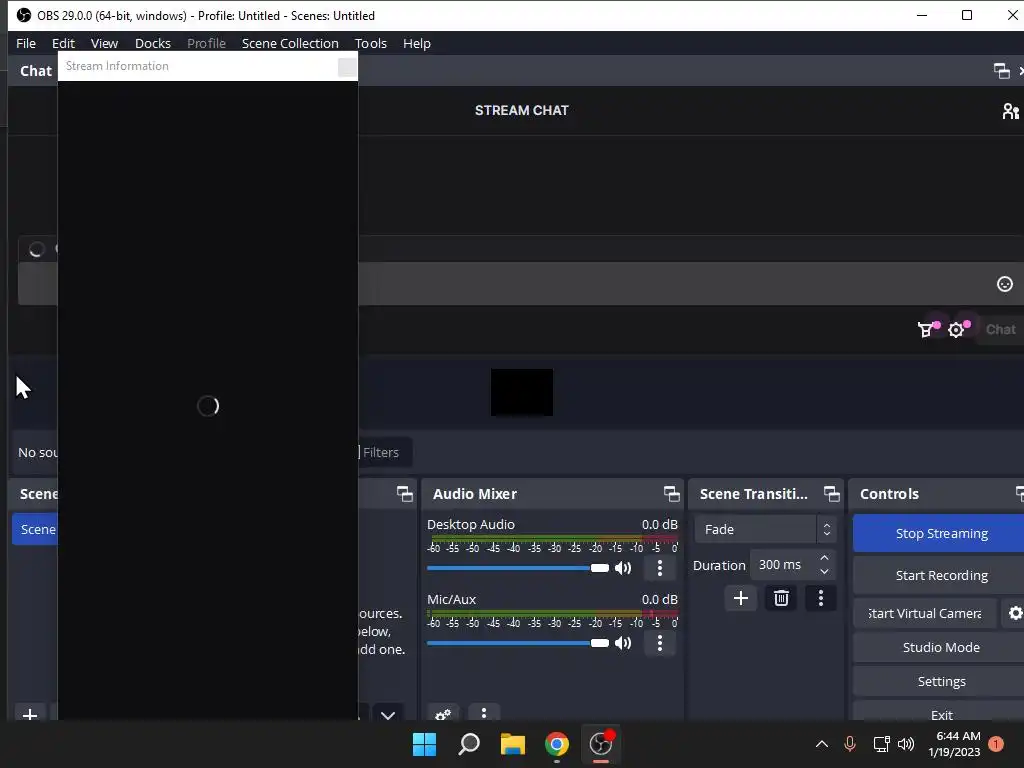Decrease transition duration with down arrow

pos(824,571)
